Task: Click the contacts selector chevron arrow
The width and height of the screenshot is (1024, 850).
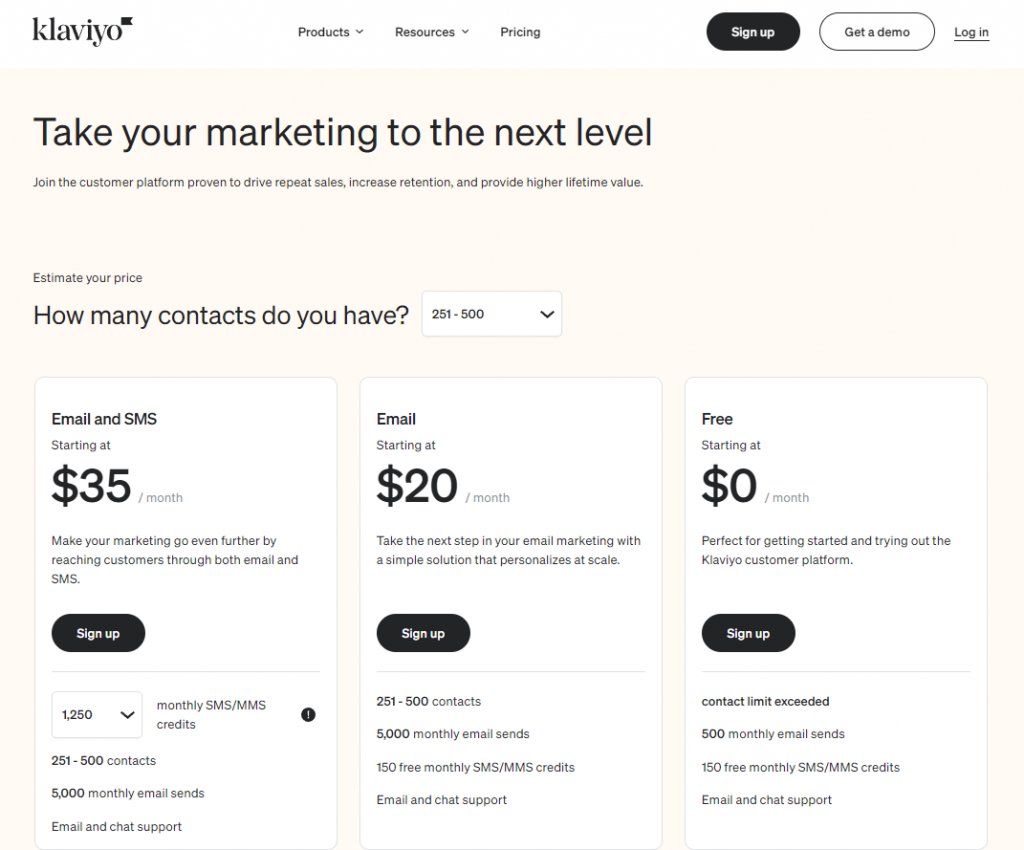Action: click(547, 315)
